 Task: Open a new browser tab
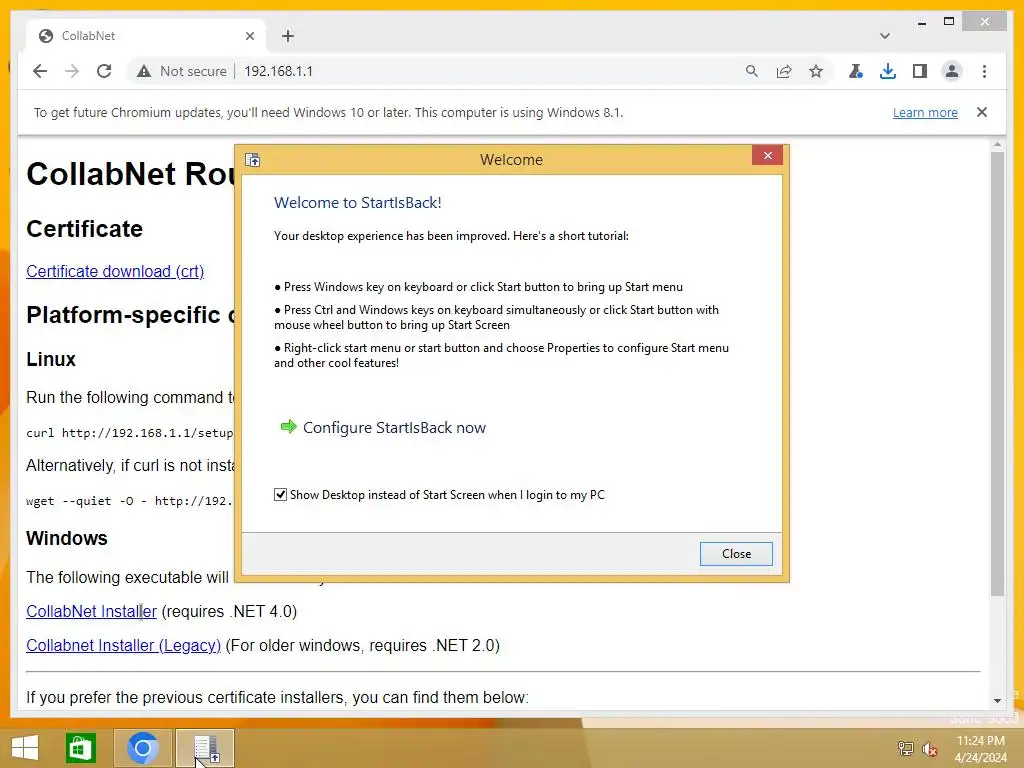tap(288, 36)
